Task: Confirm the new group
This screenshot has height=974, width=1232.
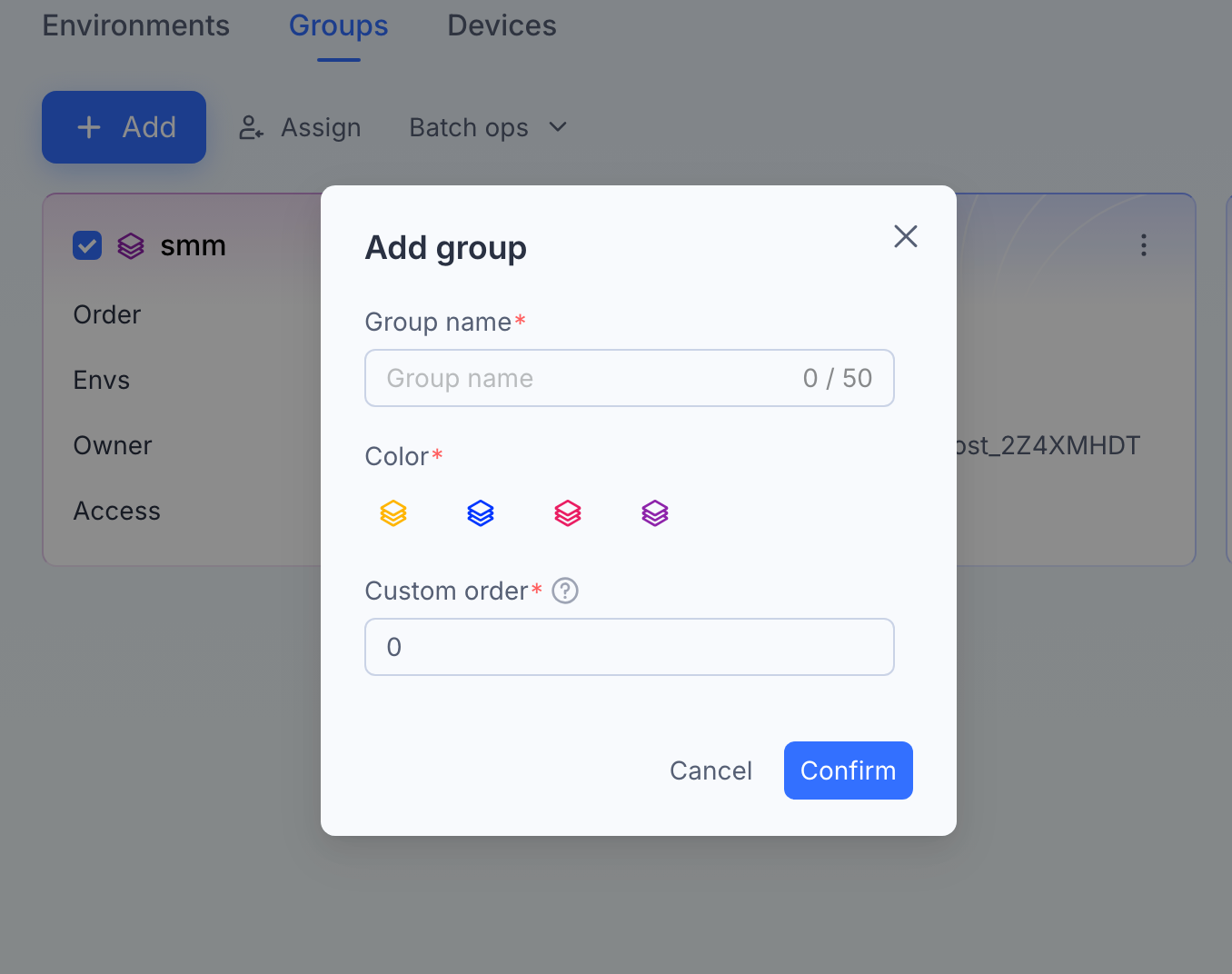Action: click(849, 770)
